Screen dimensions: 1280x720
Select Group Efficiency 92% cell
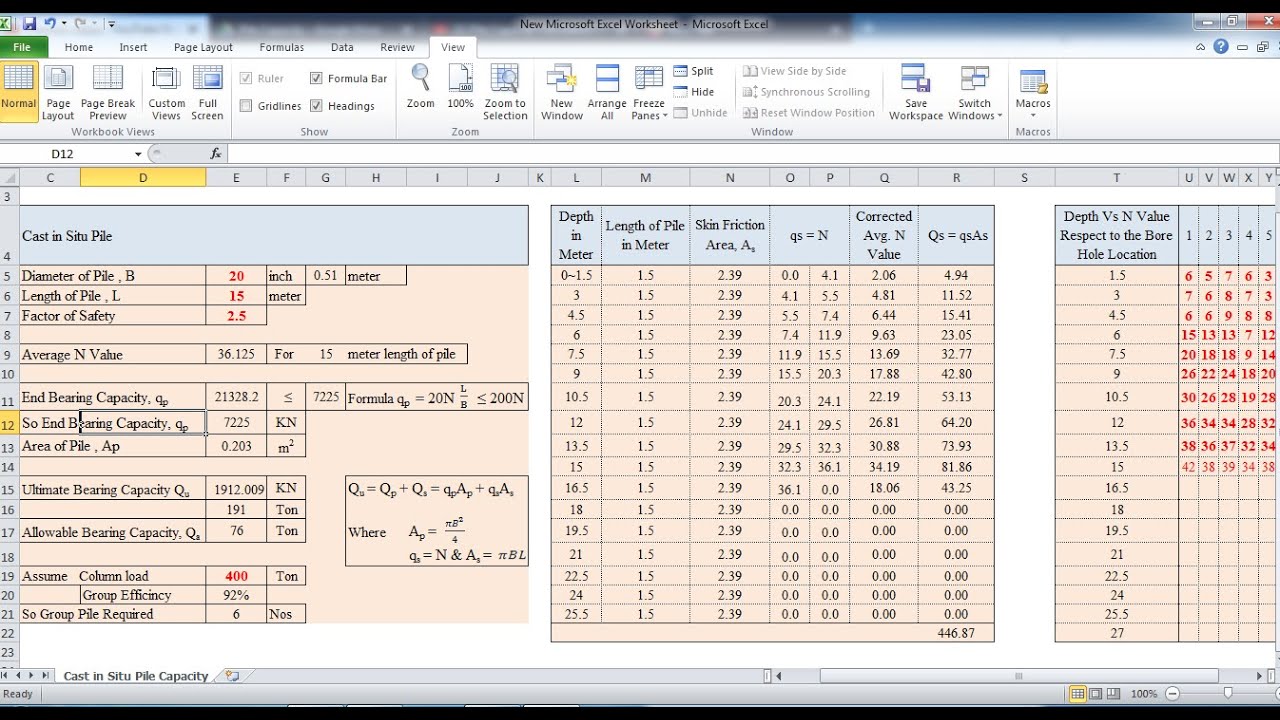tap(236, 595)
